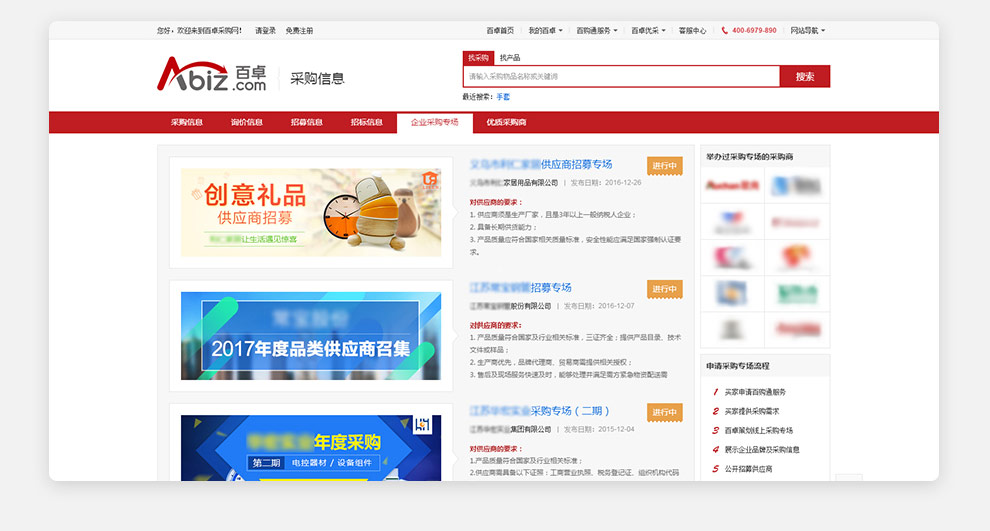This screenshot has width=990, height=531.
Task: Open 采购信息 in the red nav bar
Action: click(186, 122)
